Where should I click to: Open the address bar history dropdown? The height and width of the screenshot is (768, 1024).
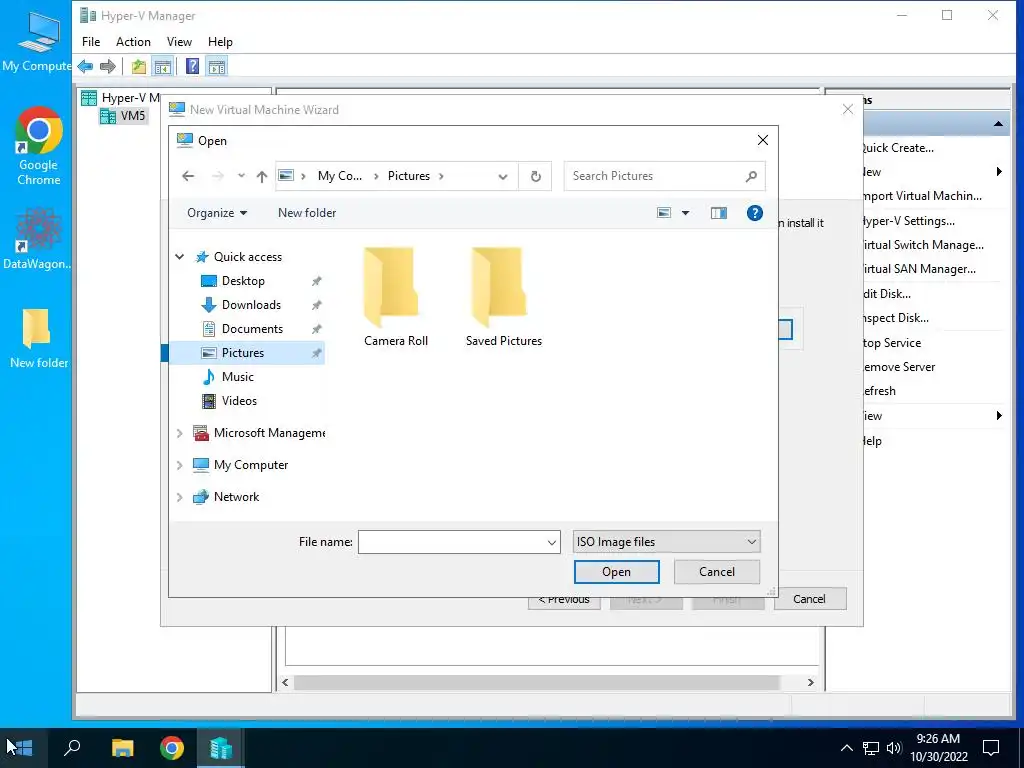point(502,176)
